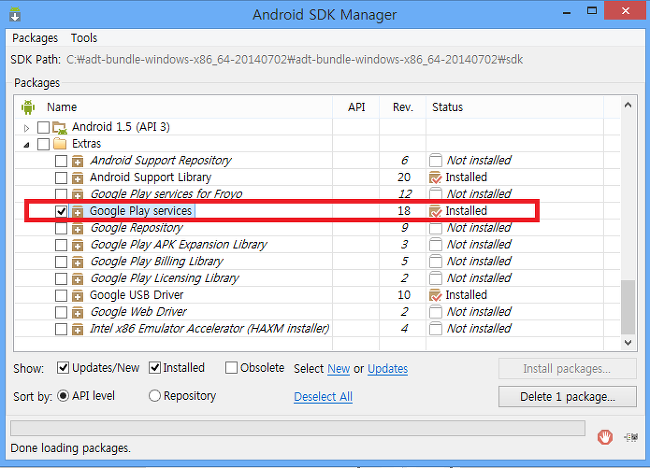Click the Delete 1 package button
This screenshot has width=650, height=468.
point(567,397)
